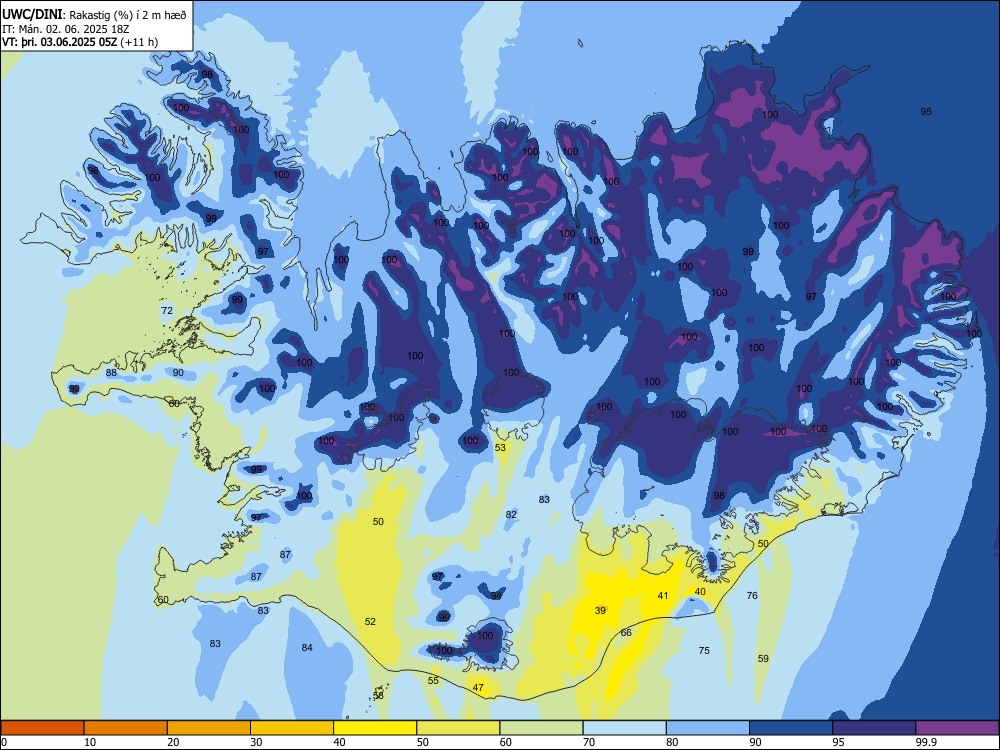Viewport: 1000px width, 750px height.
Task: Click the 'UWC/DINI: Rakastig (%) í 2 m hæð' title
Action: 94,14
